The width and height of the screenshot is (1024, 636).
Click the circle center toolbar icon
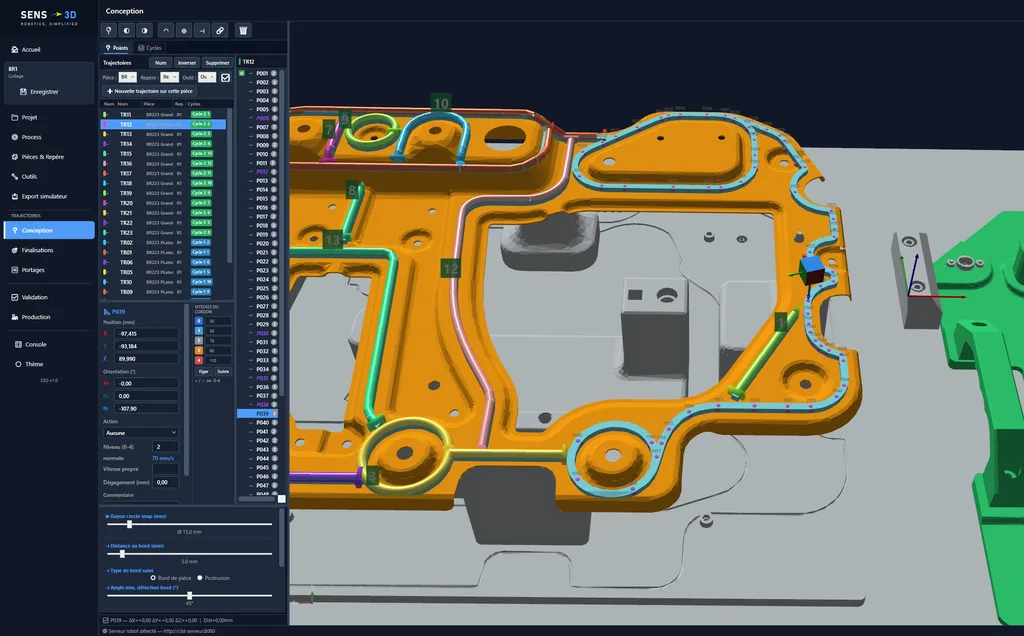(x=184, y=31)
